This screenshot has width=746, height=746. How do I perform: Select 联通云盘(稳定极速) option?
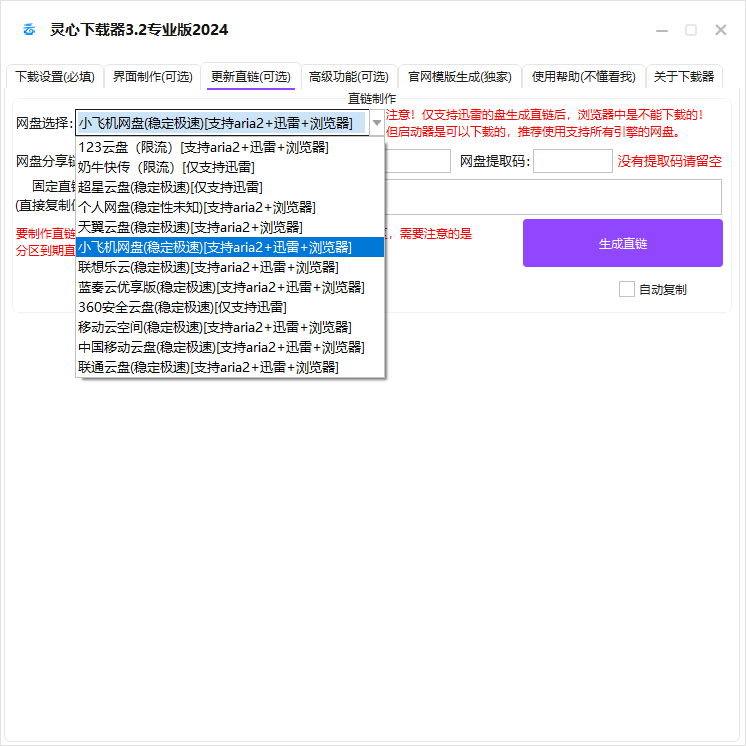(208, 367)
